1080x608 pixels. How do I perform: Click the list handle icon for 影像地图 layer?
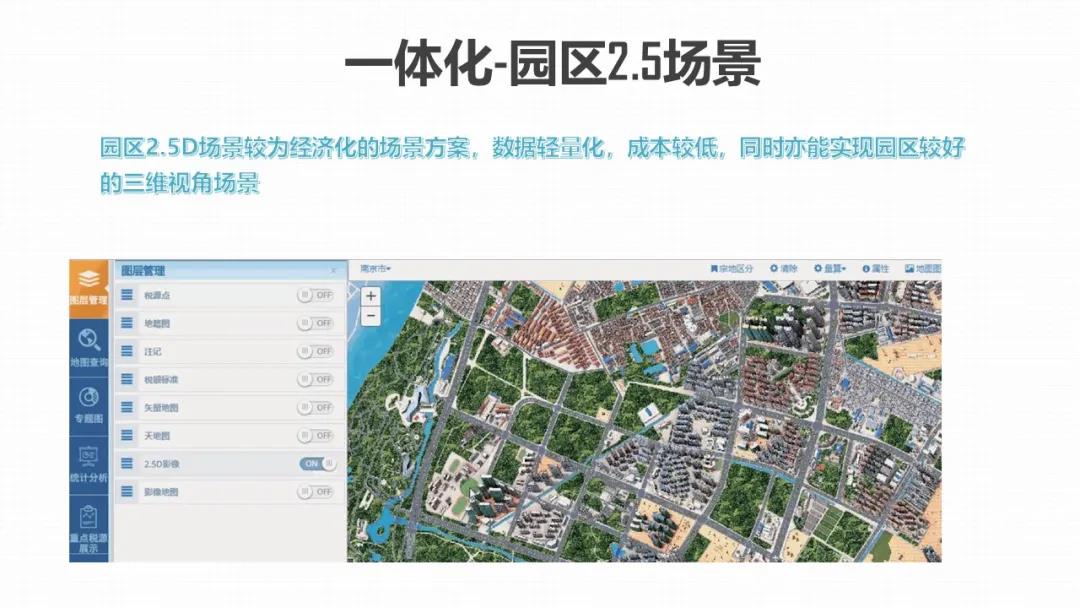click(x=127, y=492)
